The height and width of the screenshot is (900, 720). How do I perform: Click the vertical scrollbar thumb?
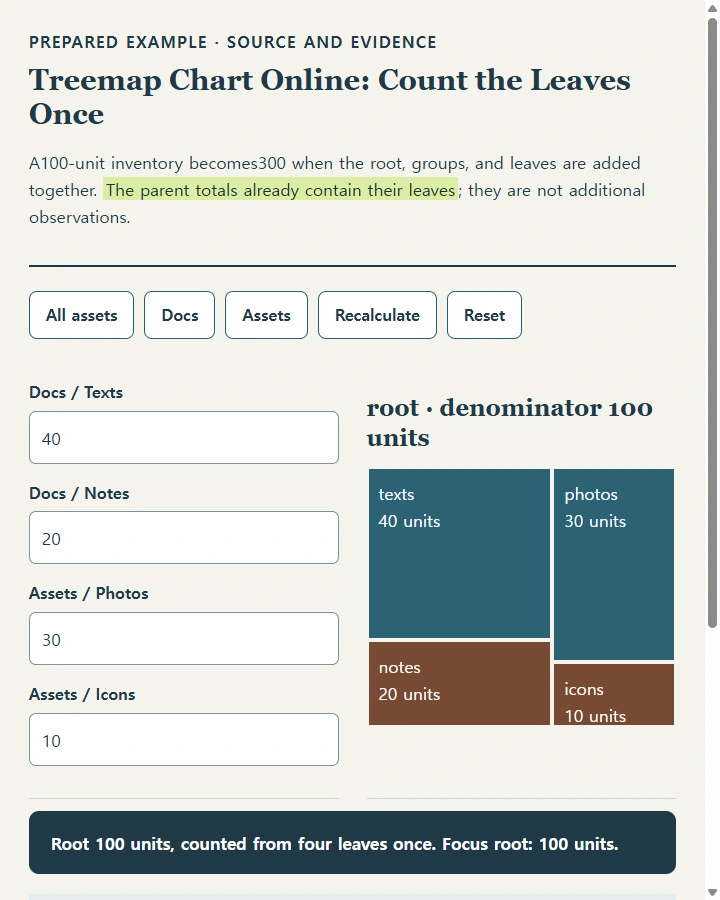coord(713,323)
